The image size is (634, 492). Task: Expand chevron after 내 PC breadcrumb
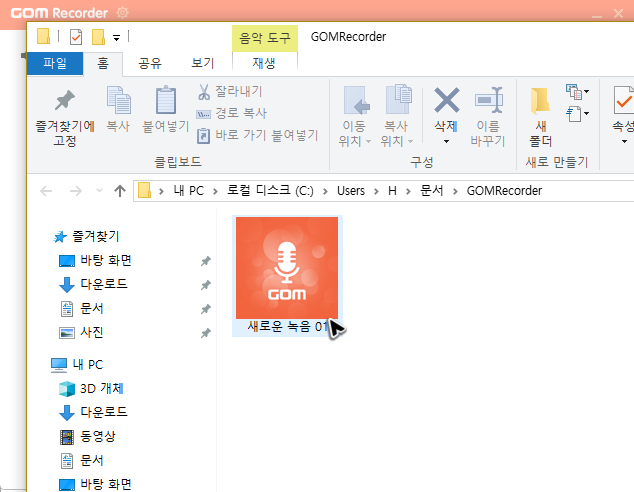click(215, 191)
